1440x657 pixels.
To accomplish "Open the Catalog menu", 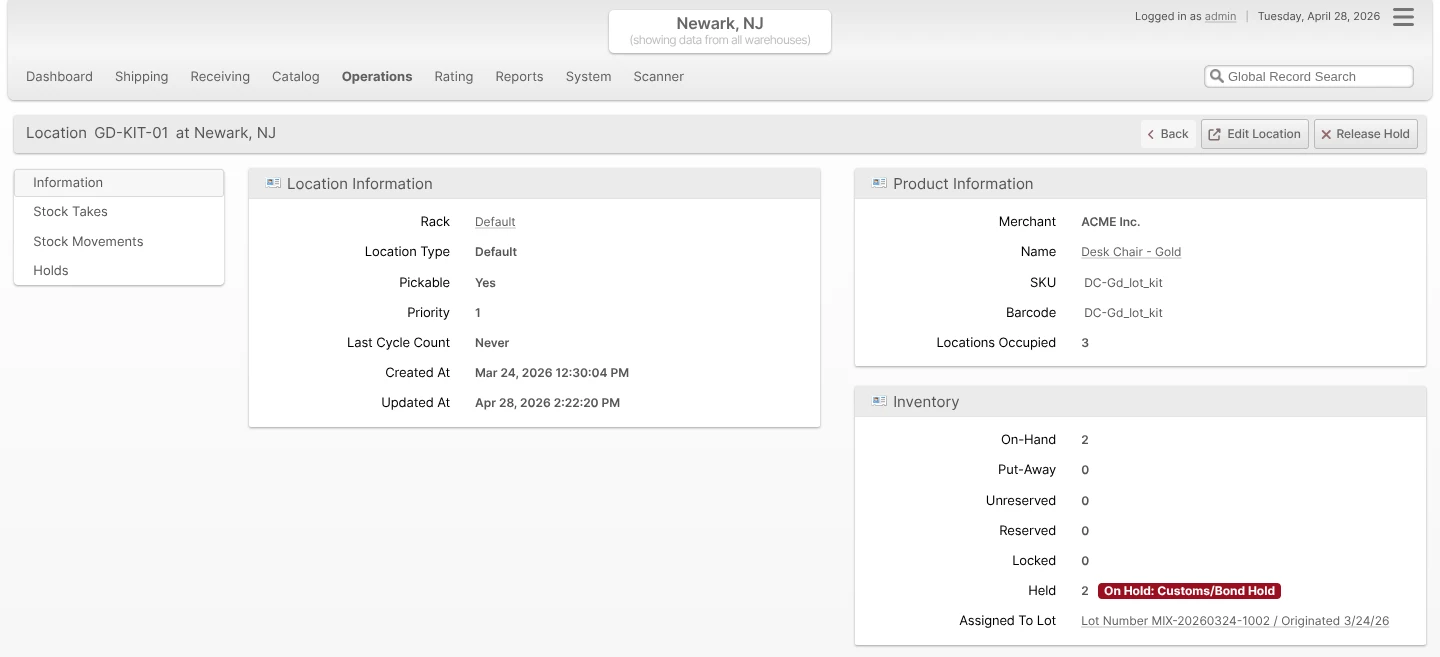I will tap(296, 76).
